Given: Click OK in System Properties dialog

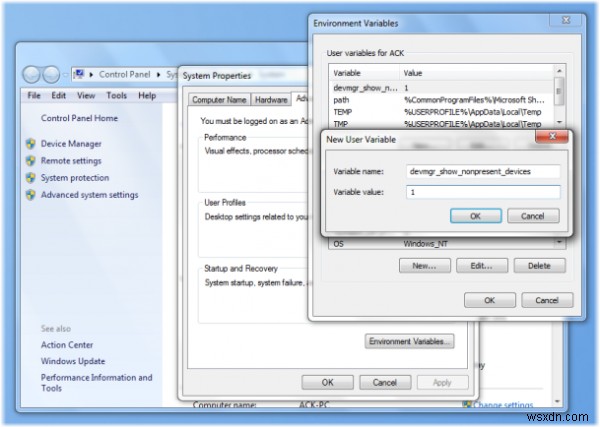Looking at the screenshot, I should point(328,382).
